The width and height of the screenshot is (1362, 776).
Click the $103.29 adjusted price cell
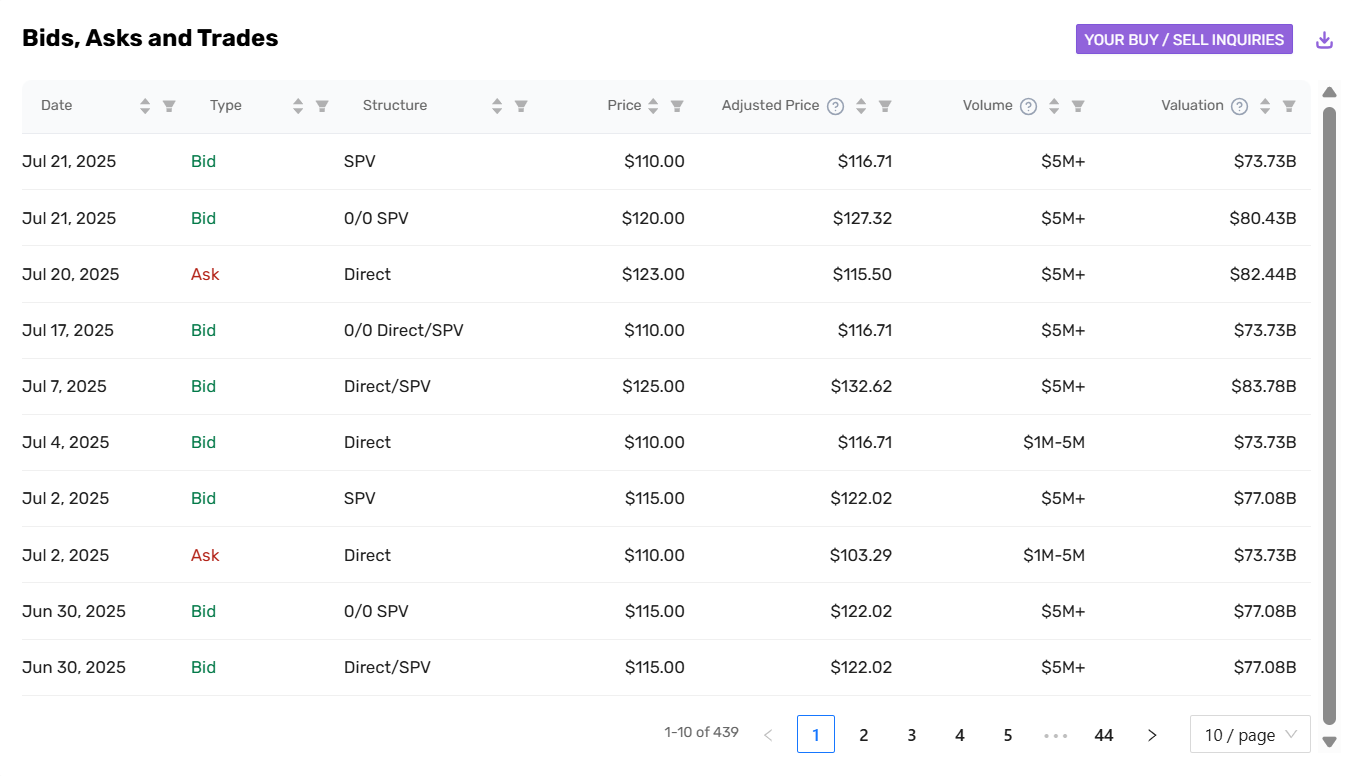click(x=861, y=555)
